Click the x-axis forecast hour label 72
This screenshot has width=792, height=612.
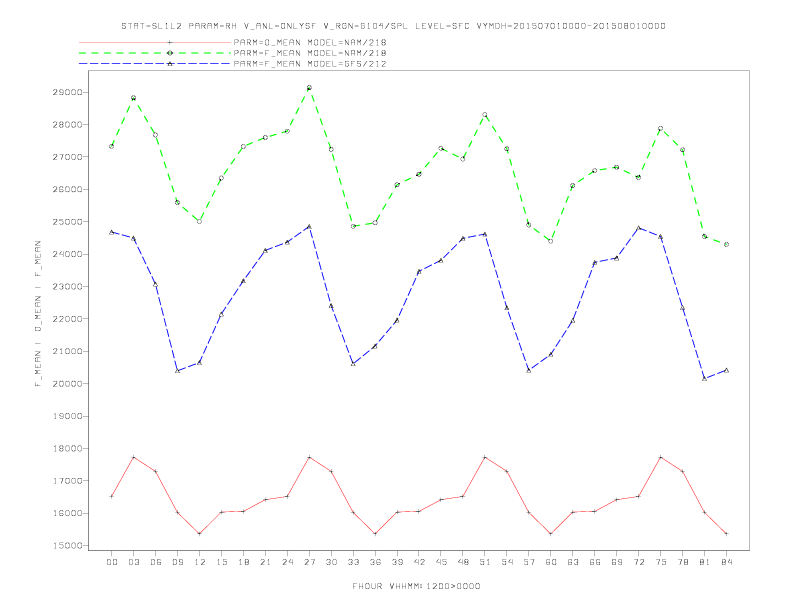(x=639, y=562)
